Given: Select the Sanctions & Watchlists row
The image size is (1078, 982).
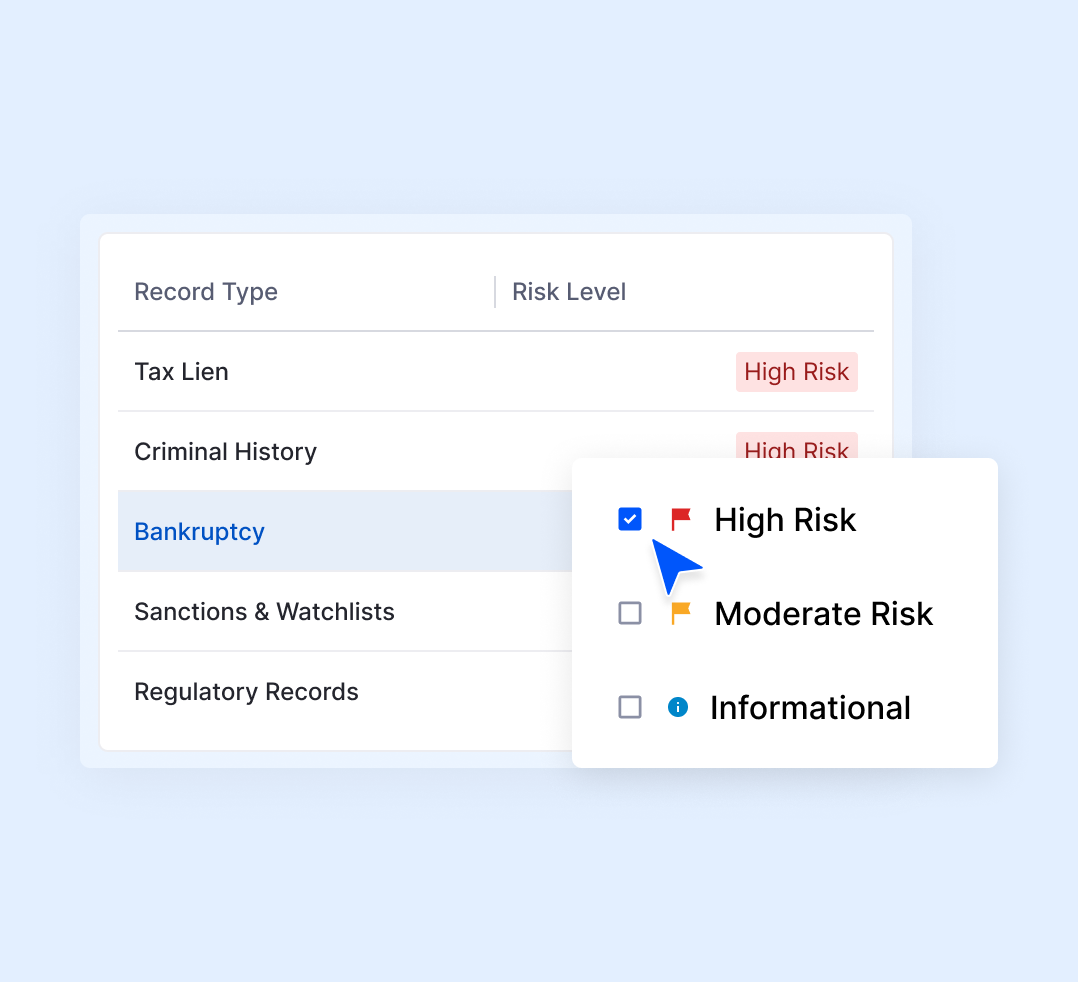Looking at the screenshot, I should (x=264, y=611).
